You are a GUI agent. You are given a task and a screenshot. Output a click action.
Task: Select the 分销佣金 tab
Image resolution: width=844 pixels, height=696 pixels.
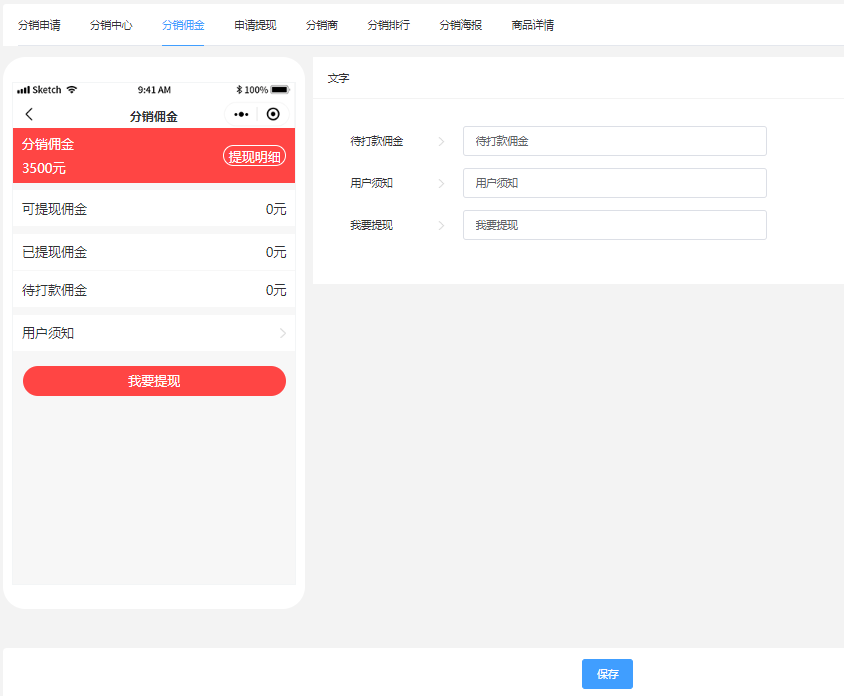[183, 25]
